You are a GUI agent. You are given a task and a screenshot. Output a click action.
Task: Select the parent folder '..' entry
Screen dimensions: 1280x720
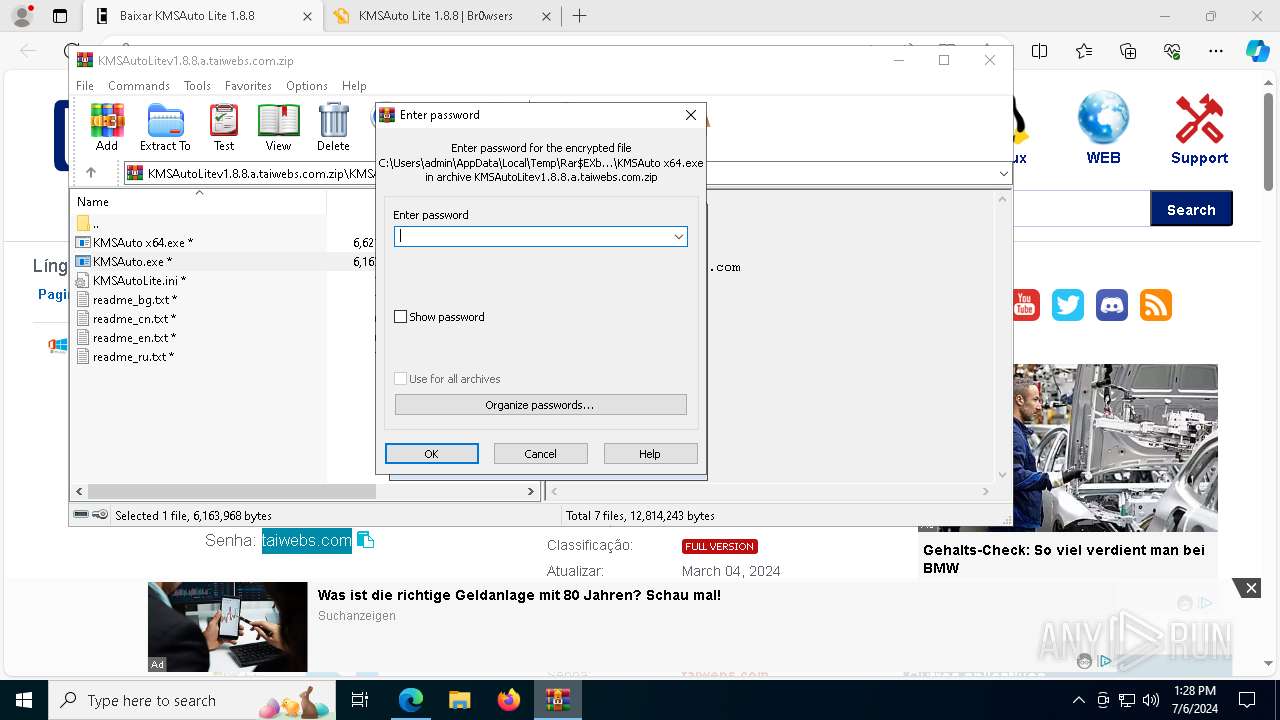[x=88, y=223]
